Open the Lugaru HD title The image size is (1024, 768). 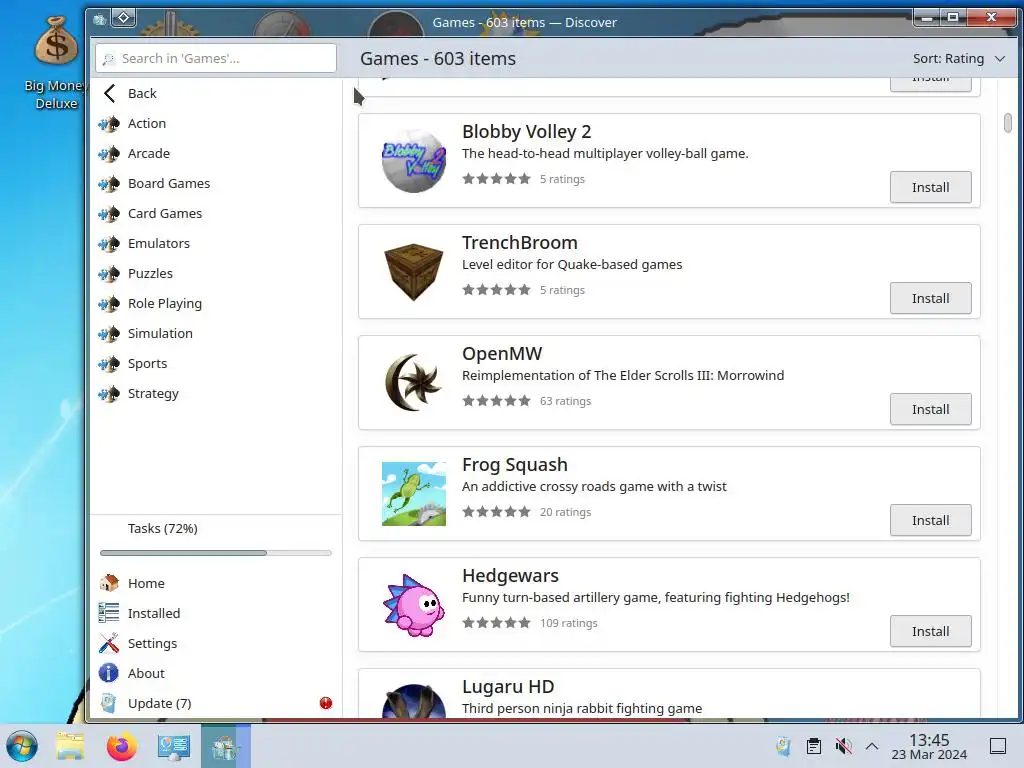(508, 687)
